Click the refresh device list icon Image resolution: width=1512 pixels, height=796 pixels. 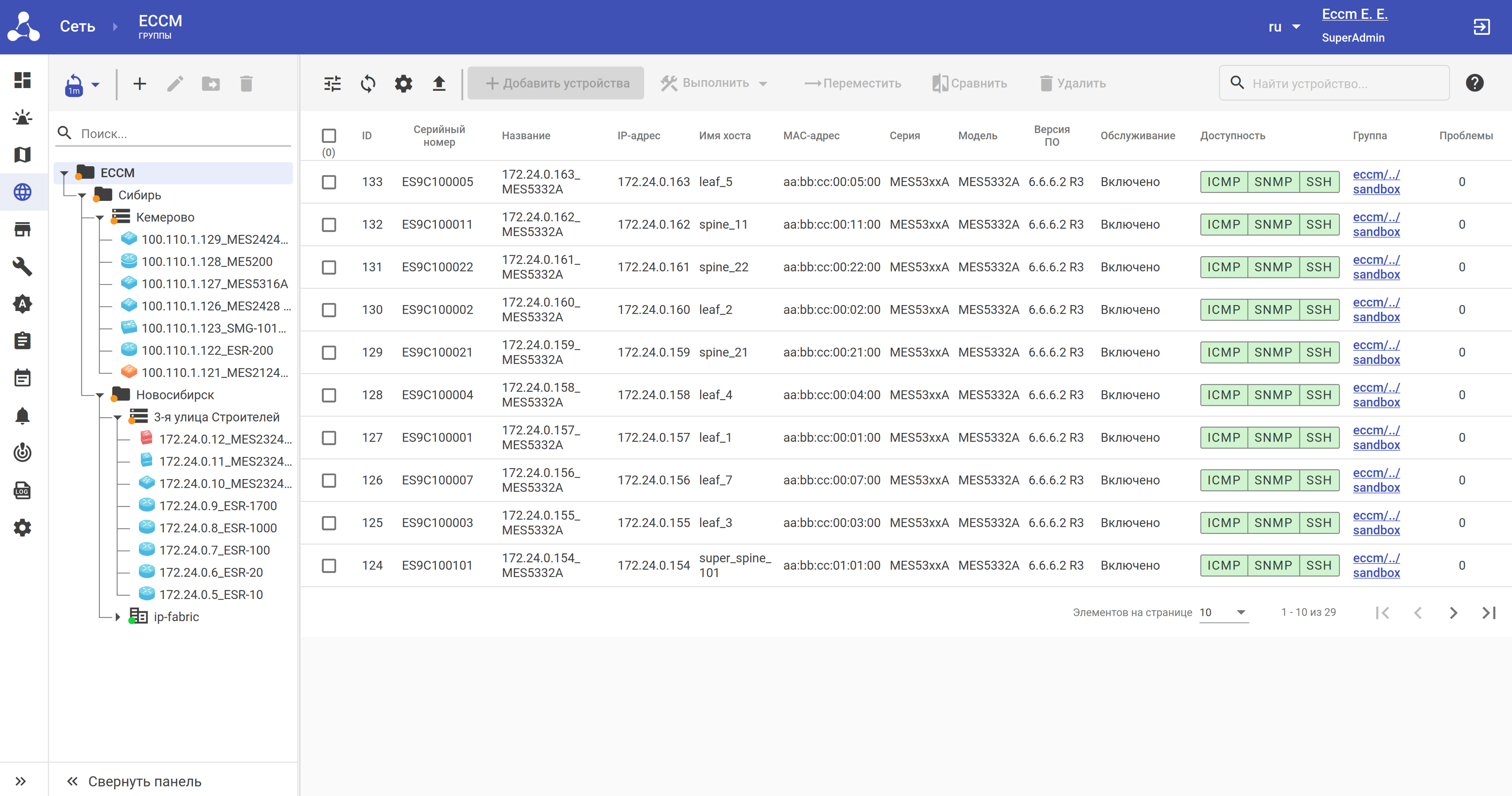click(x=368, y=84)
